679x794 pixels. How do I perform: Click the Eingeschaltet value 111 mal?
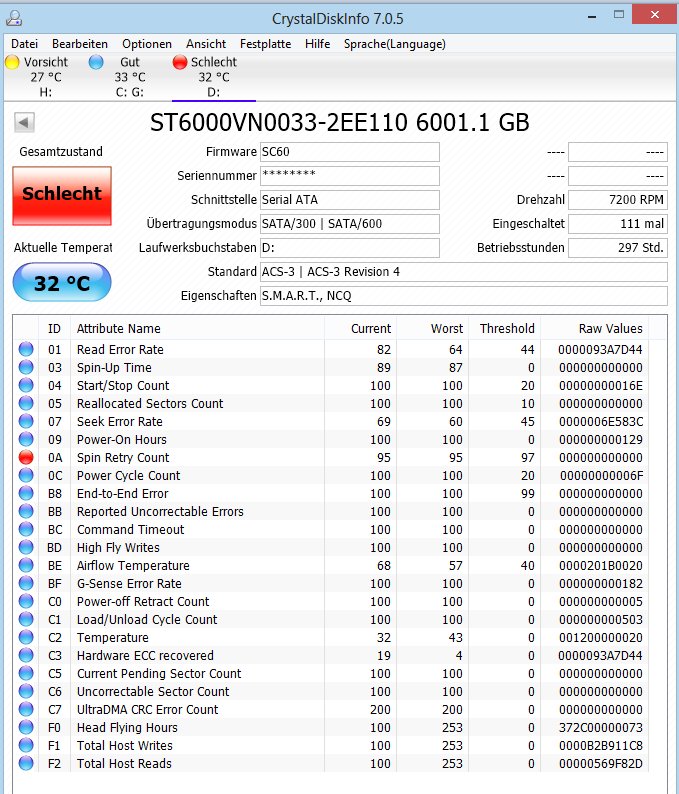click(618, 224)
